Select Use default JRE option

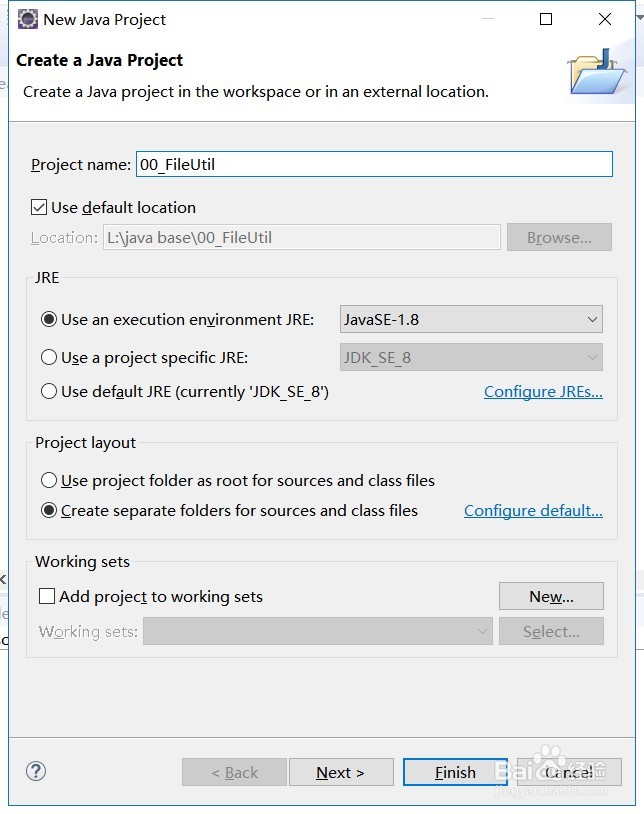(49, 391)
